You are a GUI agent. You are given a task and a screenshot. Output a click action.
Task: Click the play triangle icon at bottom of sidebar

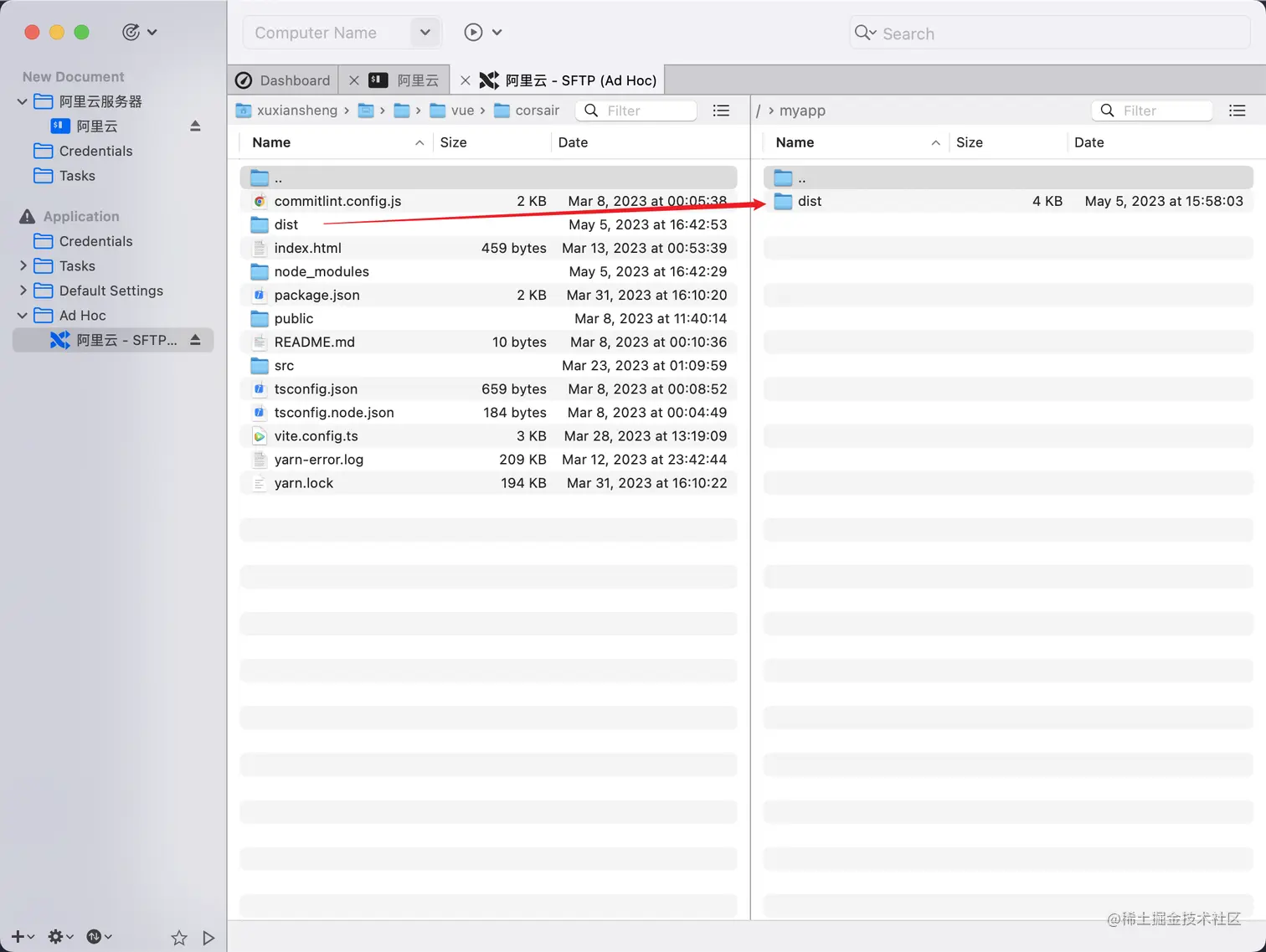click(x=208, y=938)
